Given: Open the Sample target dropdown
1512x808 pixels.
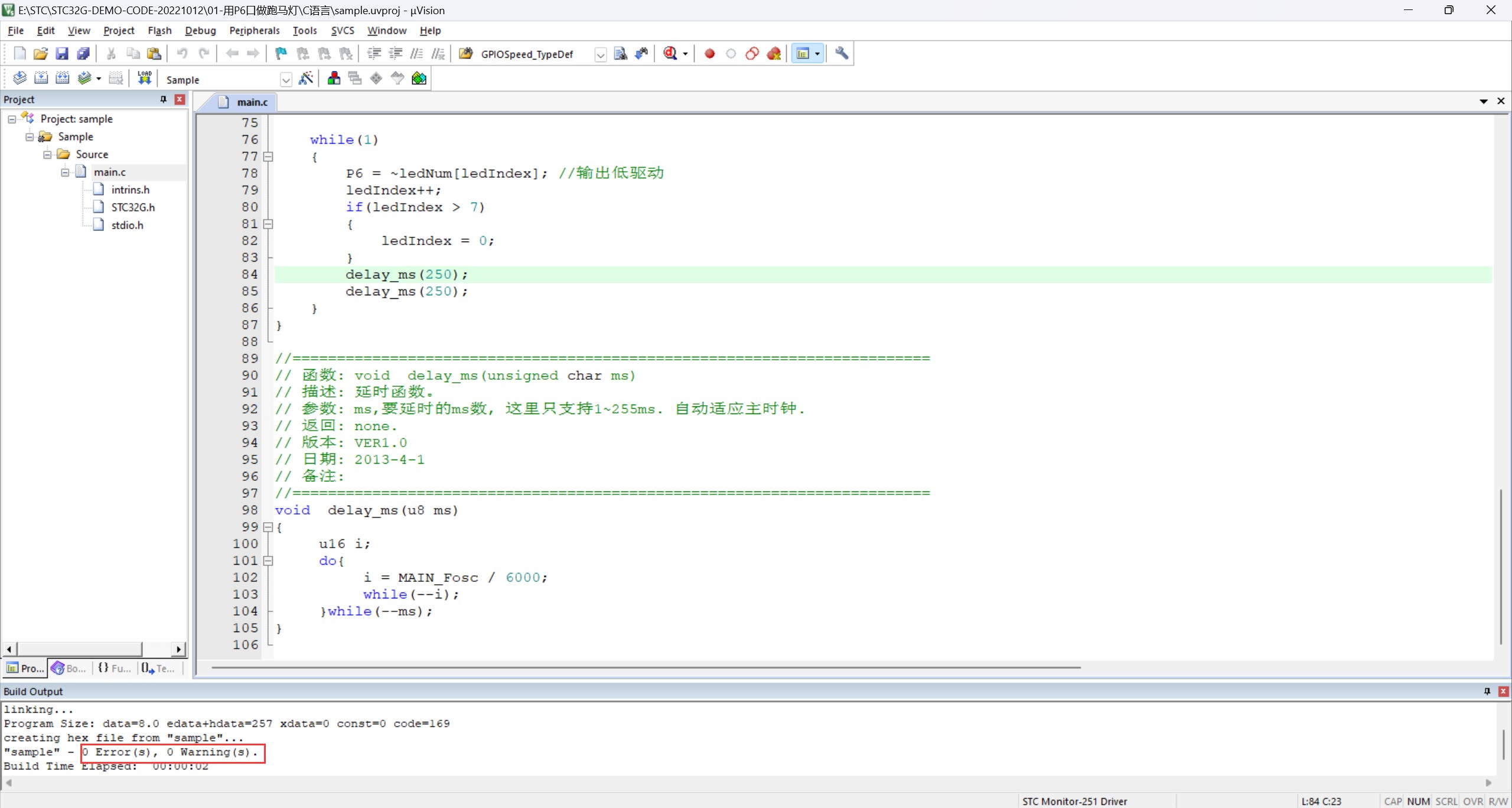Looking at the screenshot, I should (x=286, y=79).
